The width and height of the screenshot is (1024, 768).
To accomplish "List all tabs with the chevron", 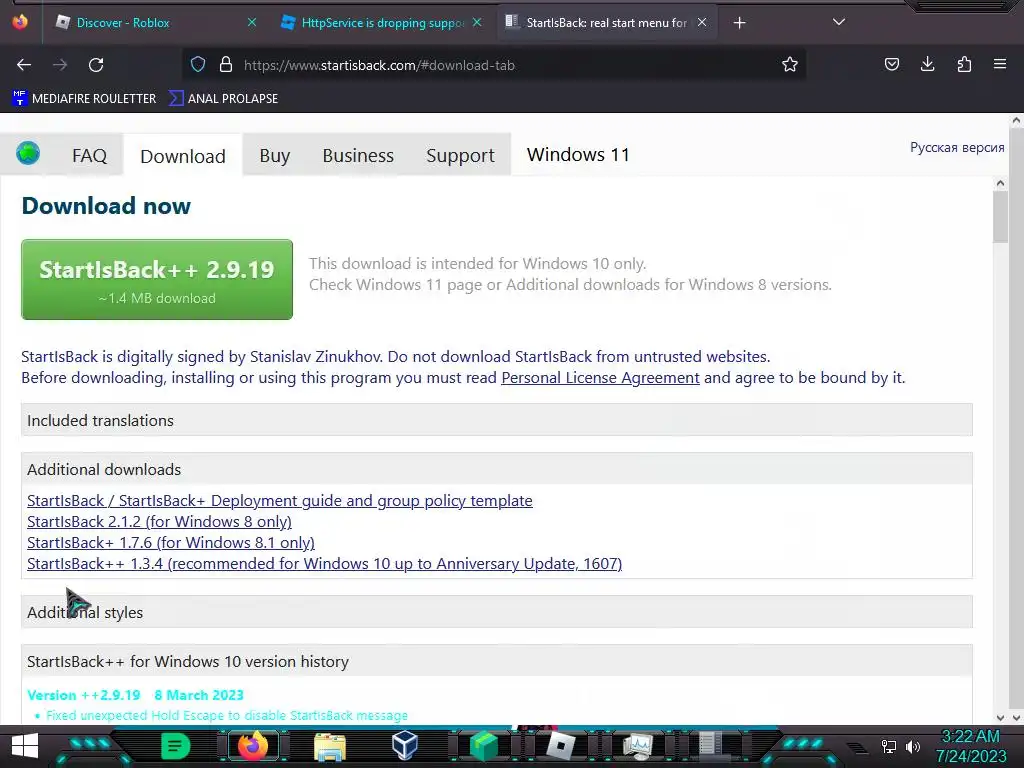I will [x=839, y=22].
